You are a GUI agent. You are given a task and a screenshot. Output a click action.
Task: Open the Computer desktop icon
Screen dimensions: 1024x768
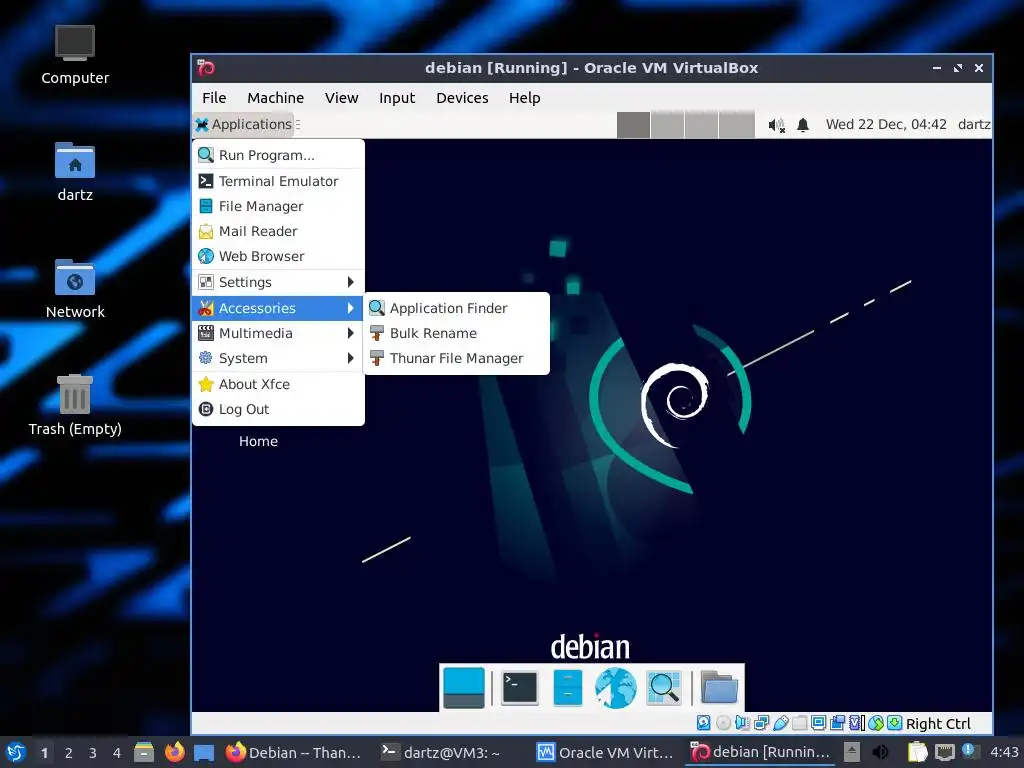point(75,56)
